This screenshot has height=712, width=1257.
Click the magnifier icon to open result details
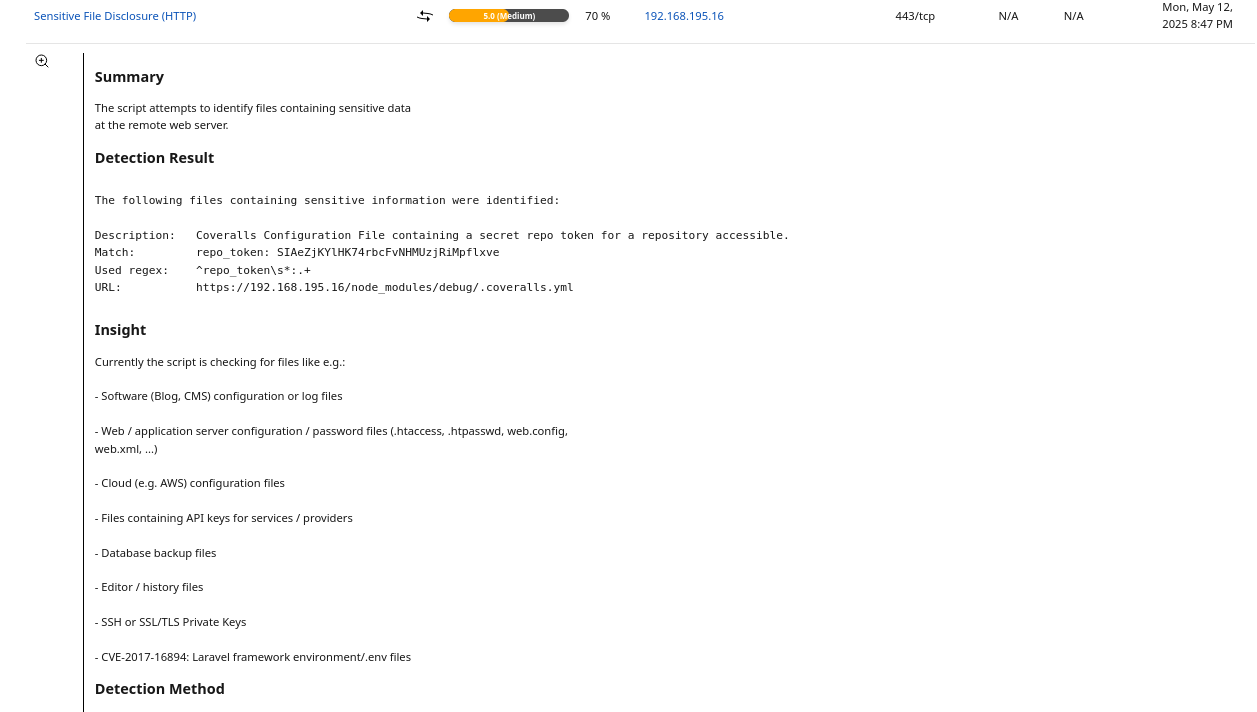click(x=42, y=61)
